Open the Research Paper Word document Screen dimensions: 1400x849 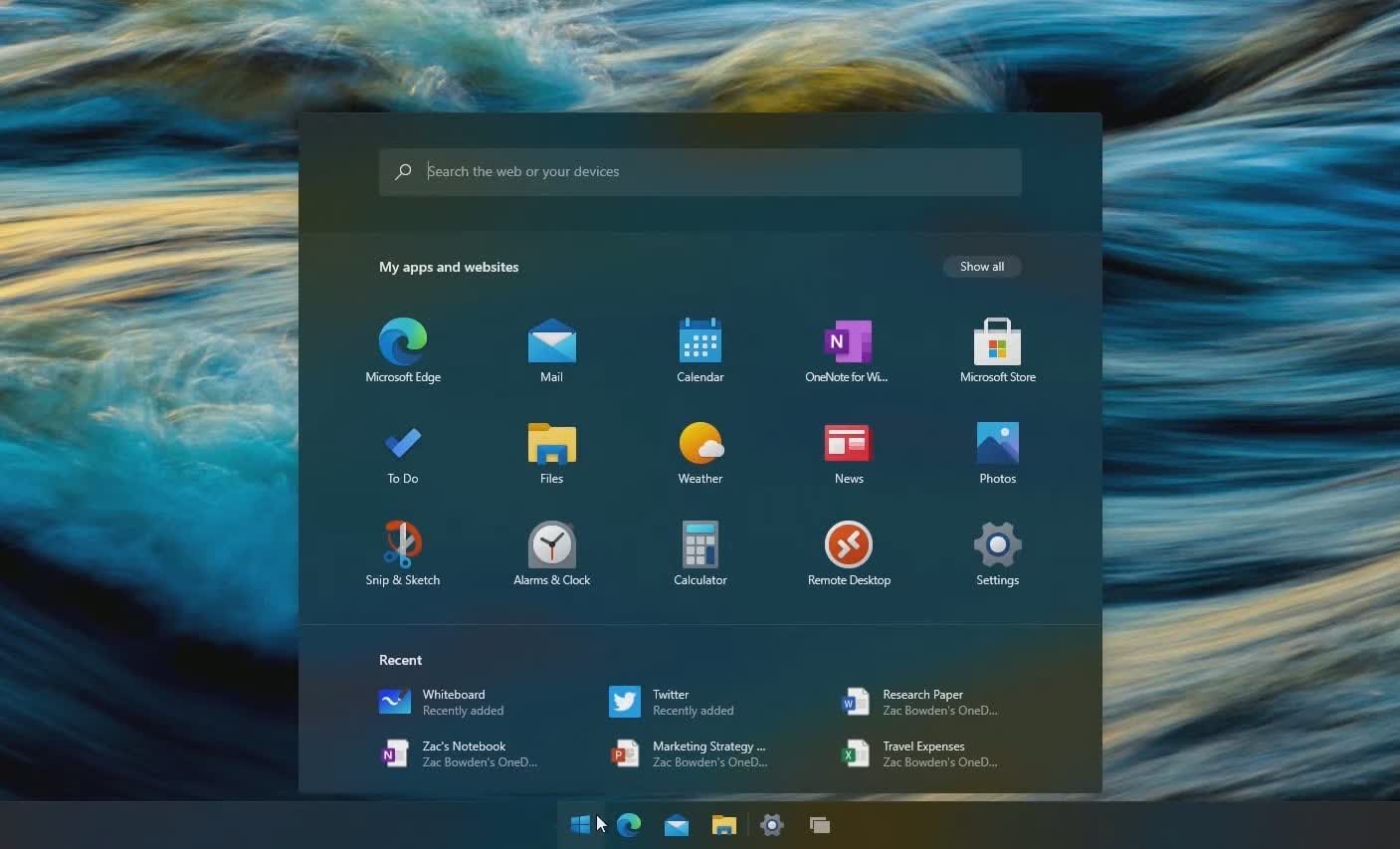click(x=919, y=702)
